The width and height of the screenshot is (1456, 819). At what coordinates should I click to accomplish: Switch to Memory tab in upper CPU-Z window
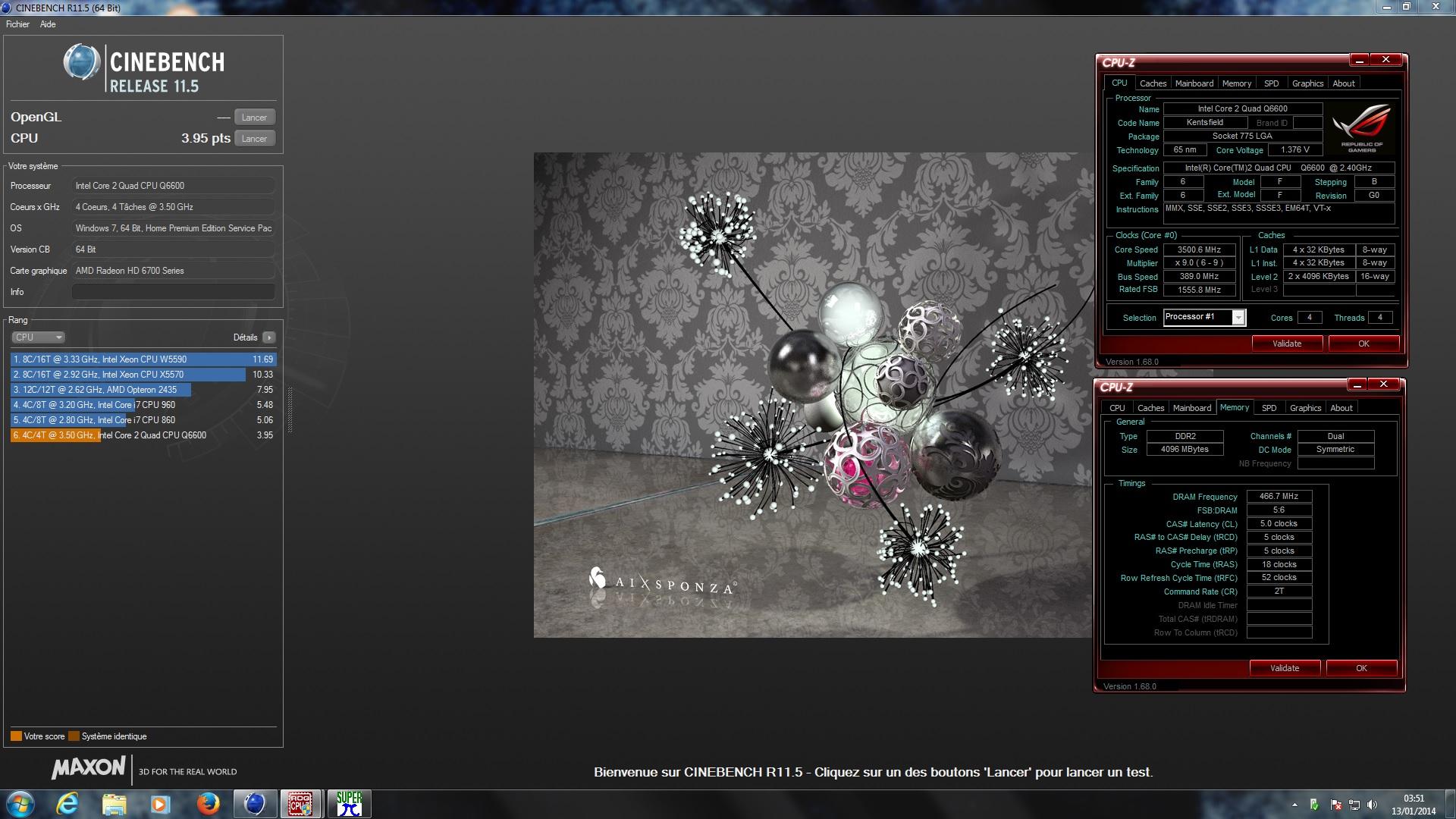click(1237, 83)
